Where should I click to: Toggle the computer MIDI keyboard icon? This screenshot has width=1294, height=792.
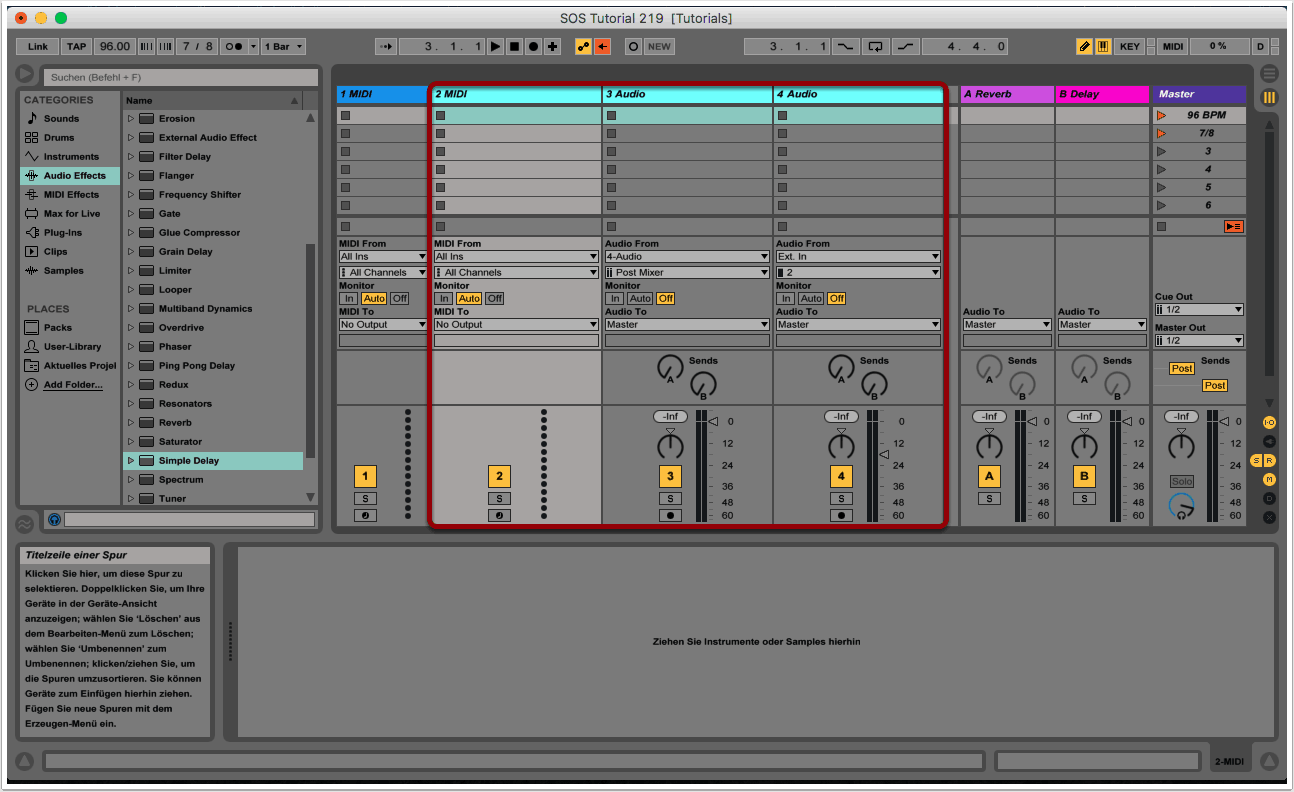pos(1103,47)
